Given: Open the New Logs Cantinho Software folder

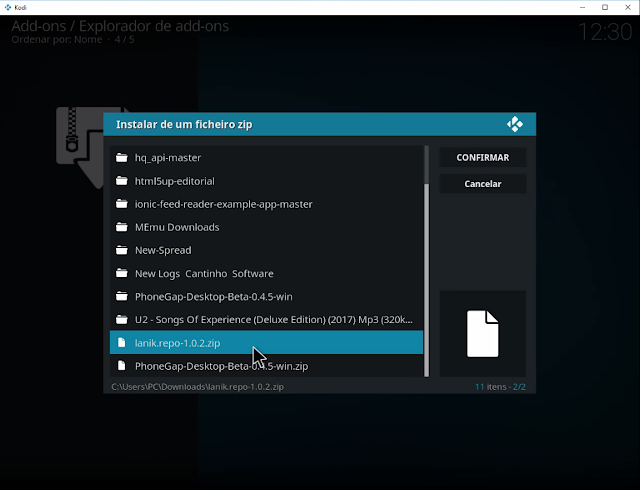Looking at the screenshot, I should [x=267, y=273].
